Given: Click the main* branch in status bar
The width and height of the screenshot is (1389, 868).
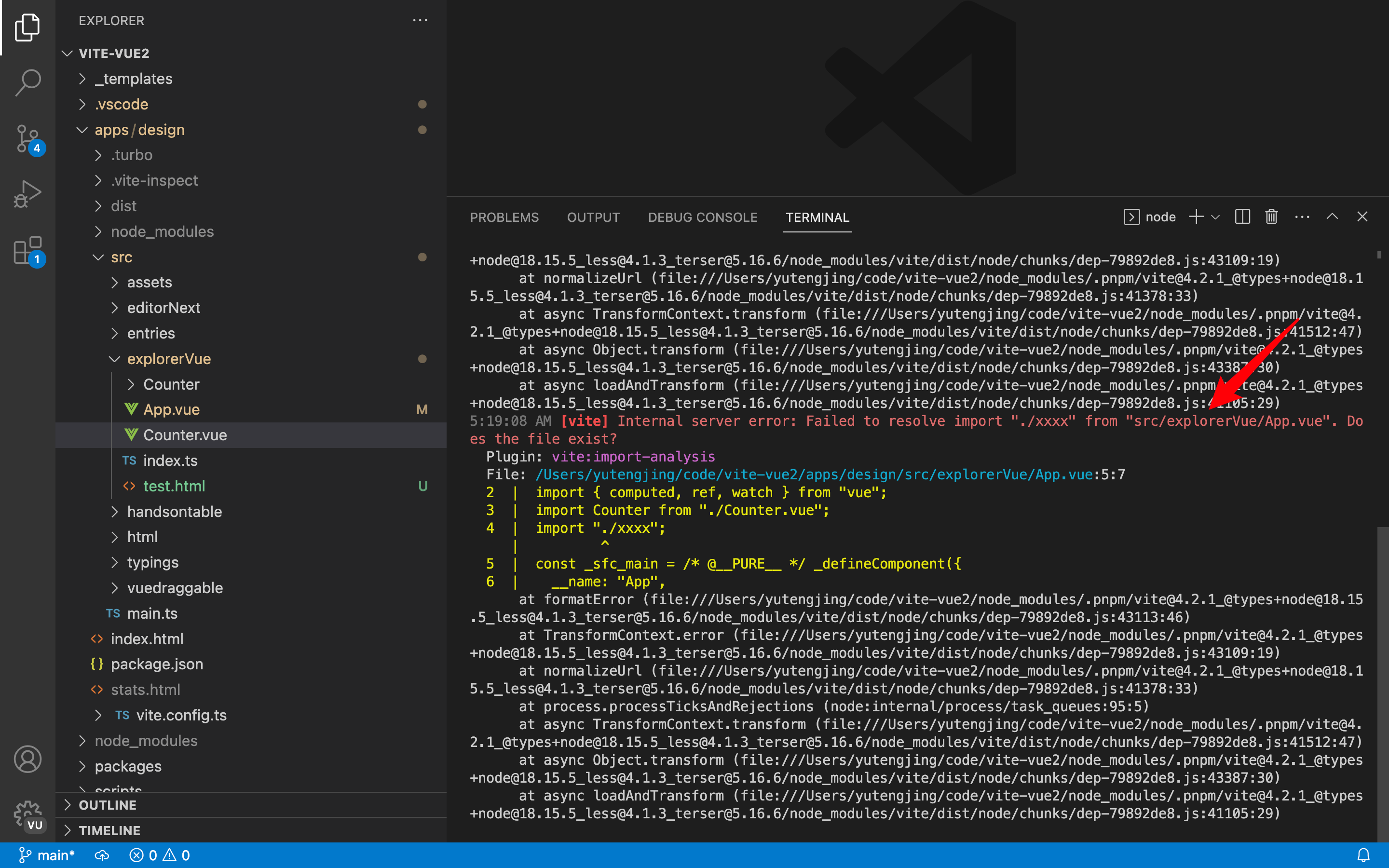Looking at the screenshot, I should pyautogui.click(x=48, y=855).
